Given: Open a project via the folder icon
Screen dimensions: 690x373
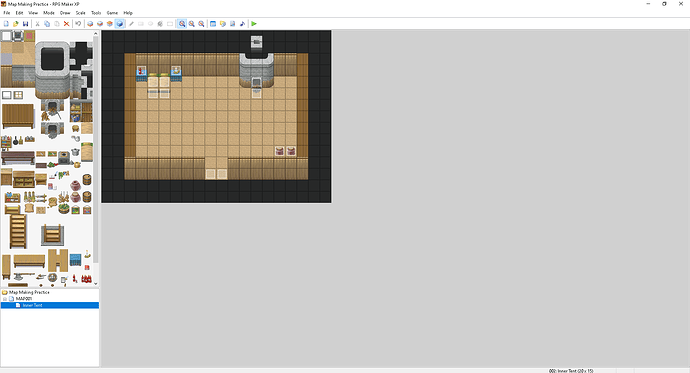Looking at the screenshot, I should tap(16, 24).
